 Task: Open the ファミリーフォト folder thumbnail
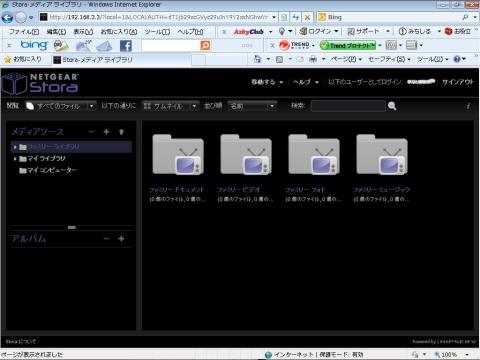[314, 154]
